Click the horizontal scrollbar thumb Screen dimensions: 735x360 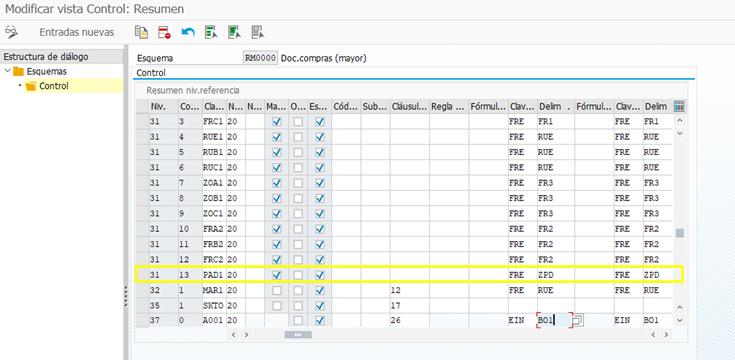[298, 335]
